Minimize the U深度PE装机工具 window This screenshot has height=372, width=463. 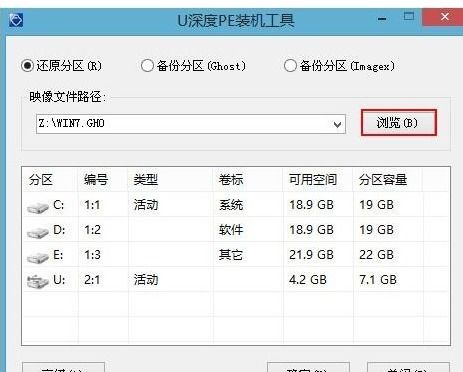click(x=382, y=18)
